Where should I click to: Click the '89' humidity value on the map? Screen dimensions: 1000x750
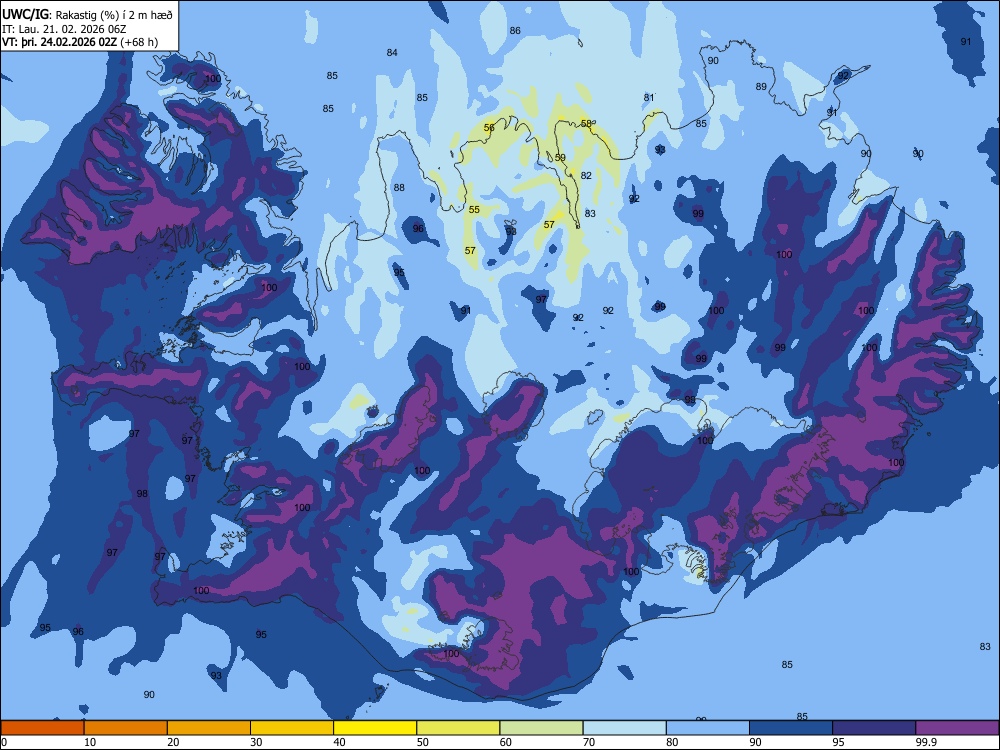[761, 87]
